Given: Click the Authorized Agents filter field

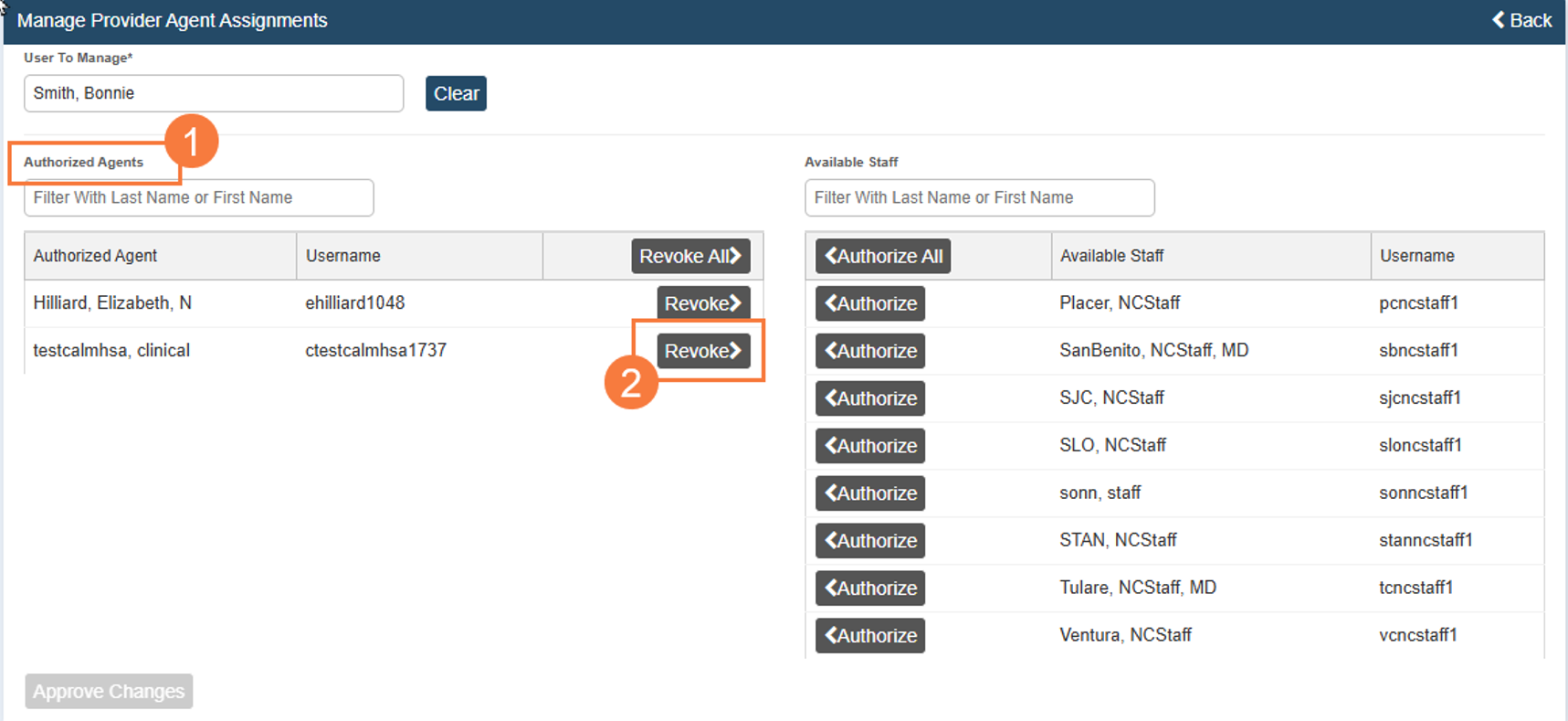Looking at the screenshot, I should [198, 197].
